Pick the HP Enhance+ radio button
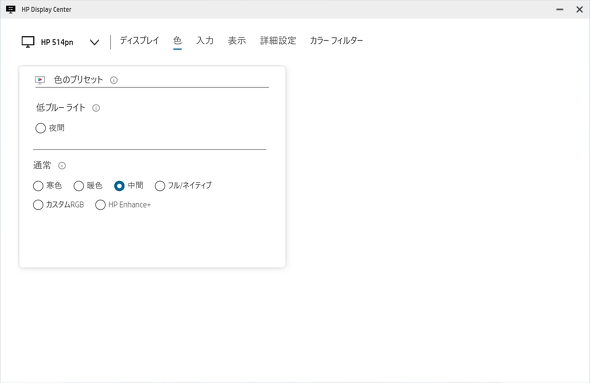 (100, 205)
